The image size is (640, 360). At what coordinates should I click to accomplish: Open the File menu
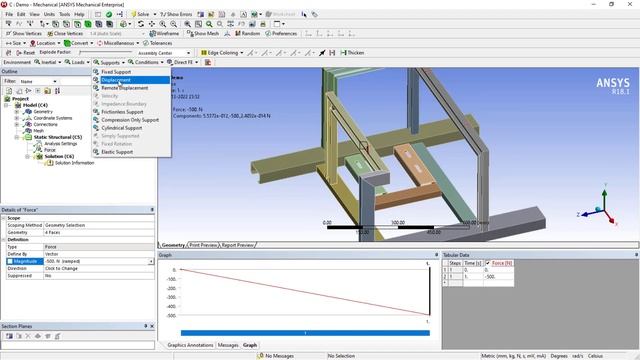pyautogui.click(x=9, y=14)
